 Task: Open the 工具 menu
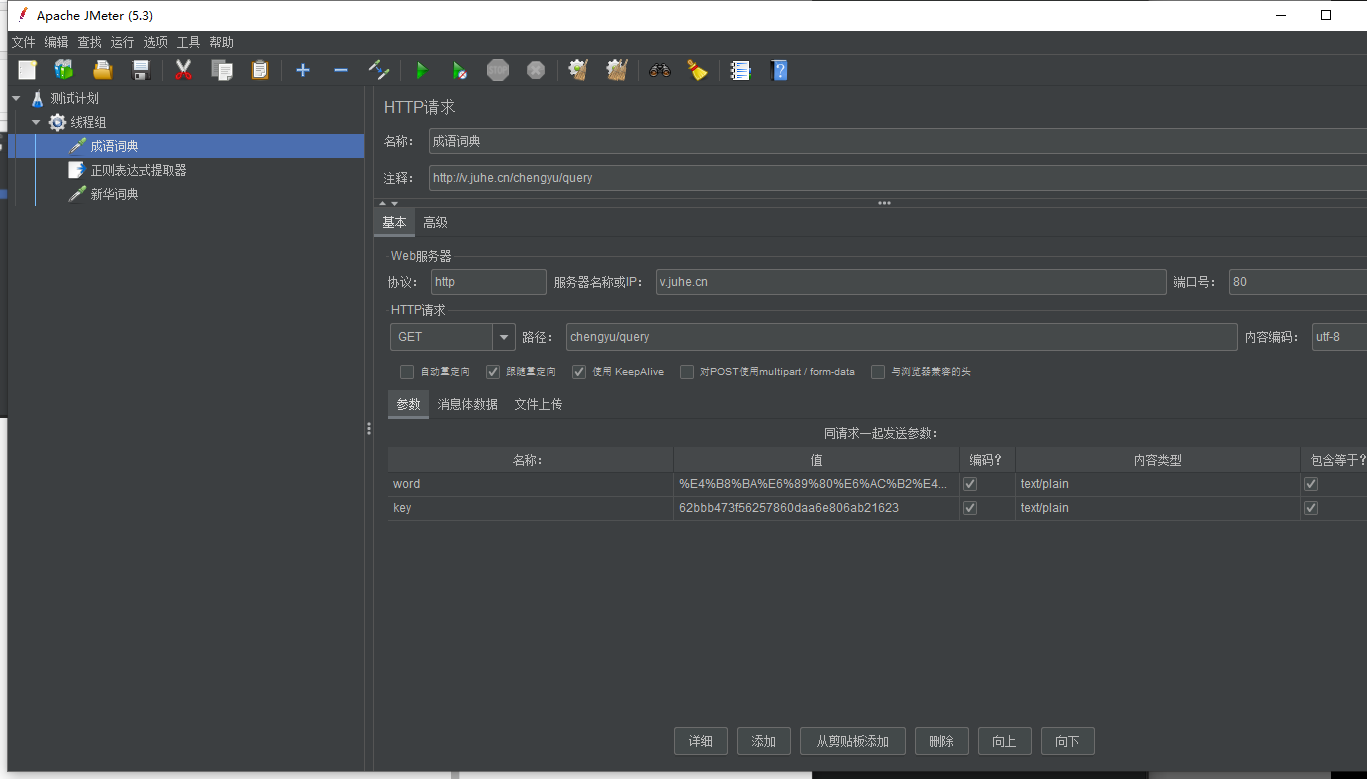pyautogui.click(x=188, y=42)
